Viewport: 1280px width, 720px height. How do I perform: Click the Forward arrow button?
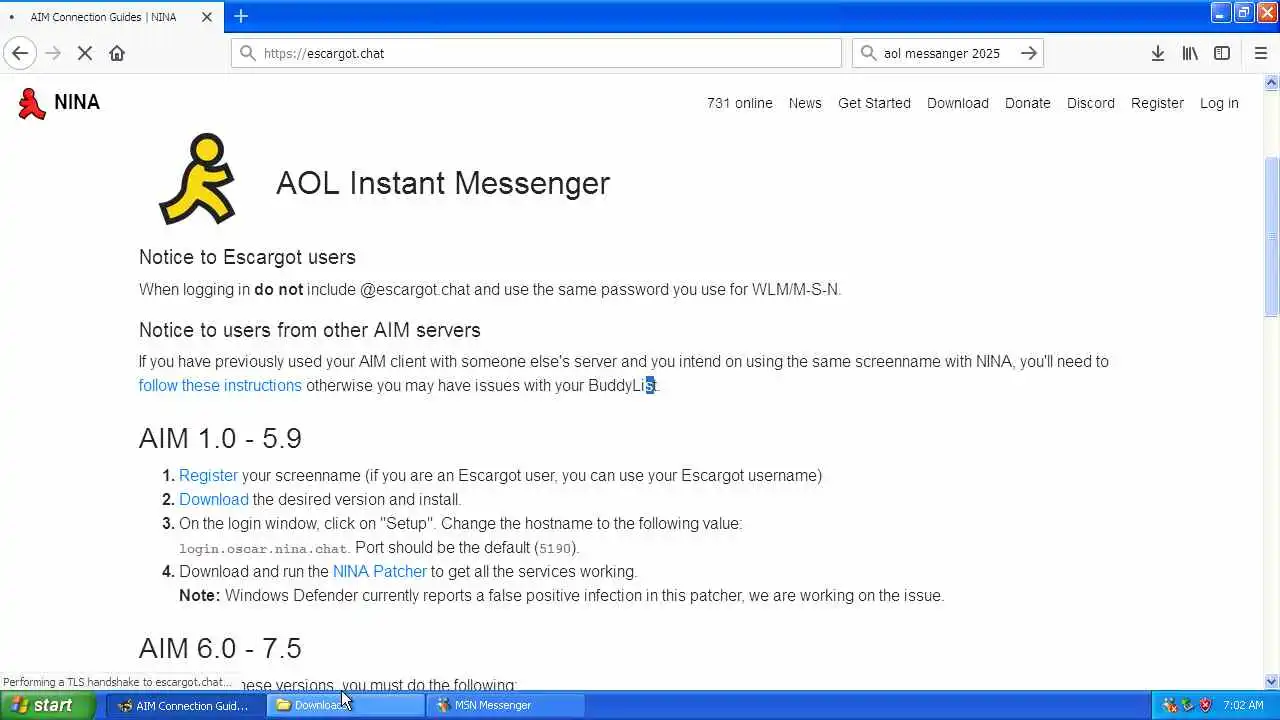[x=53, y=53]
